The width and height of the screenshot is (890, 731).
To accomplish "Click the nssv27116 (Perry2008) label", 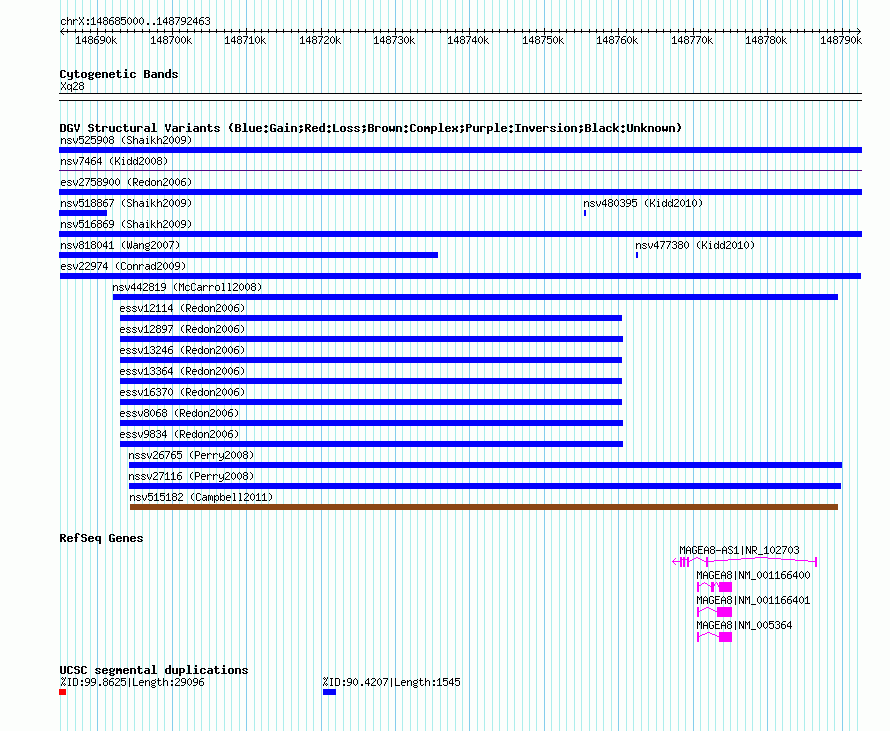I will click(191, 476).
